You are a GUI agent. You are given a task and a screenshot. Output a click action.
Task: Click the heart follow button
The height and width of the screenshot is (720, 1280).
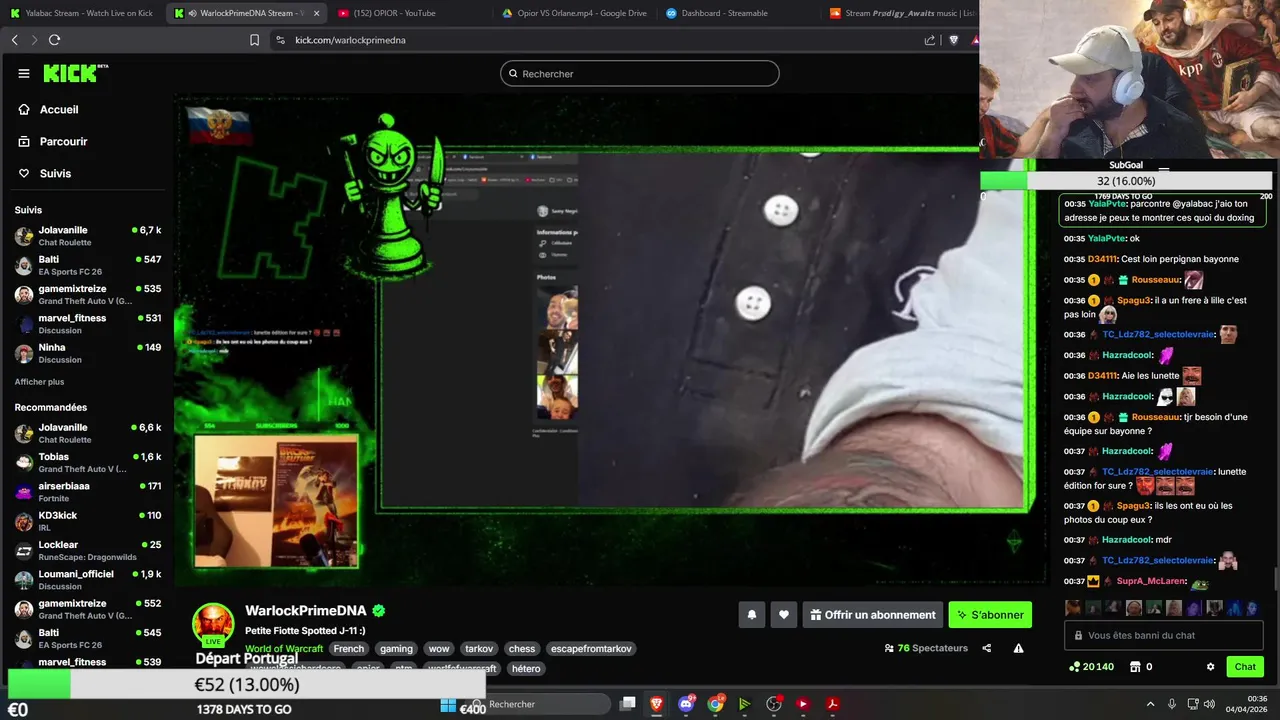784,615
